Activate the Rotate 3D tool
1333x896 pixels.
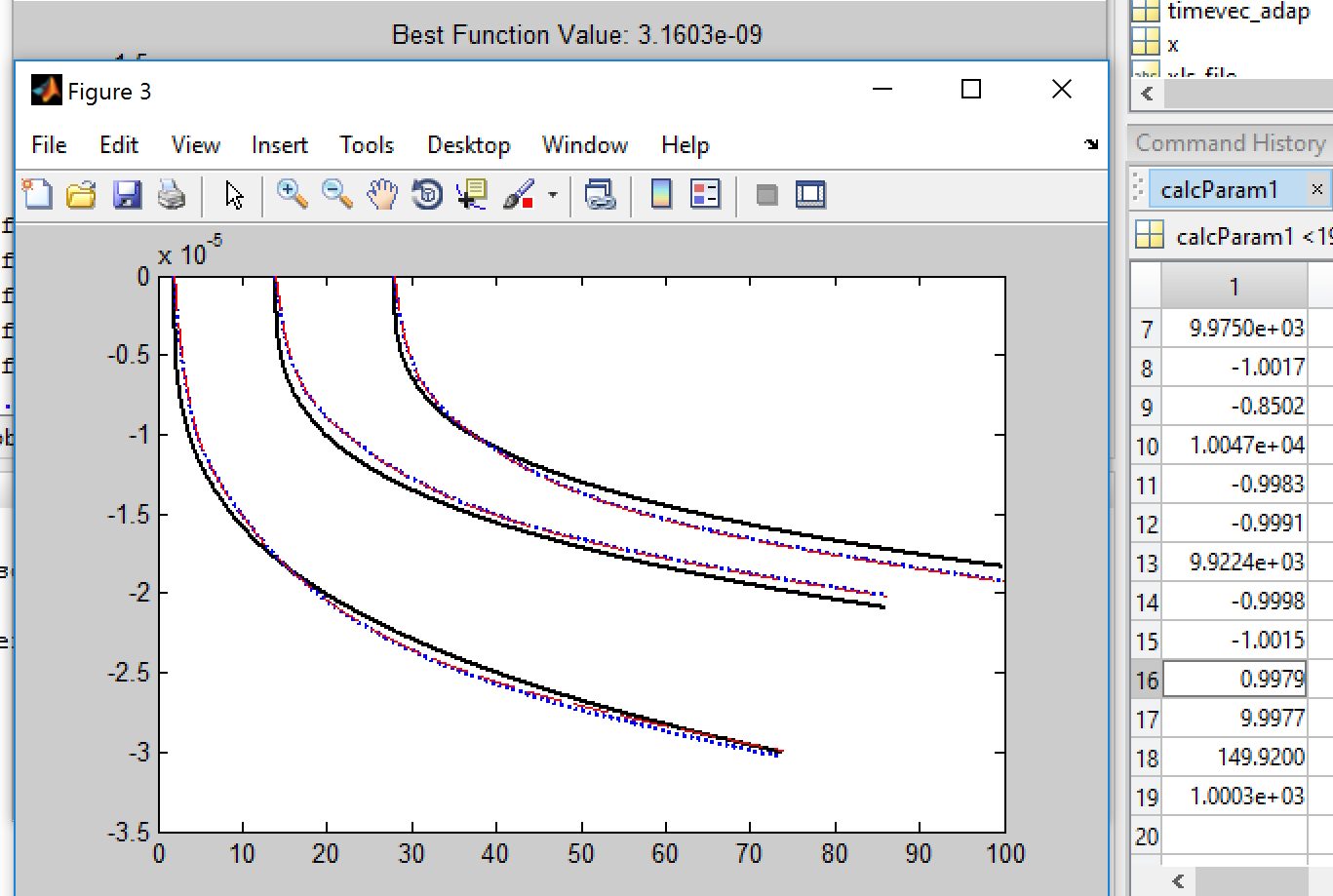(427, 195)
